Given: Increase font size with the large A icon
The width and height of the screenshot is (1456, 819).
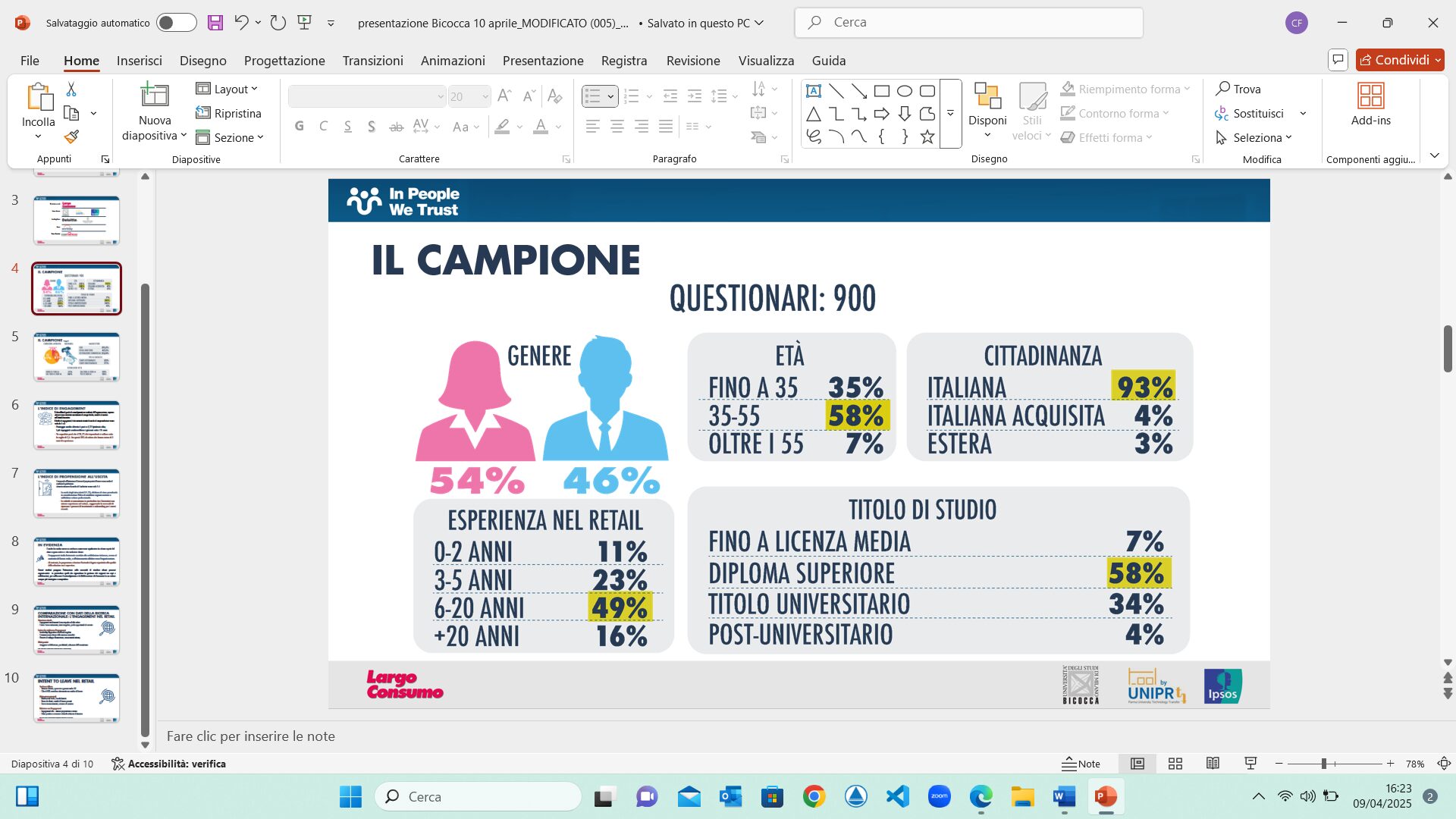Looking at the screenshot, I should click(x=504, y=96).
